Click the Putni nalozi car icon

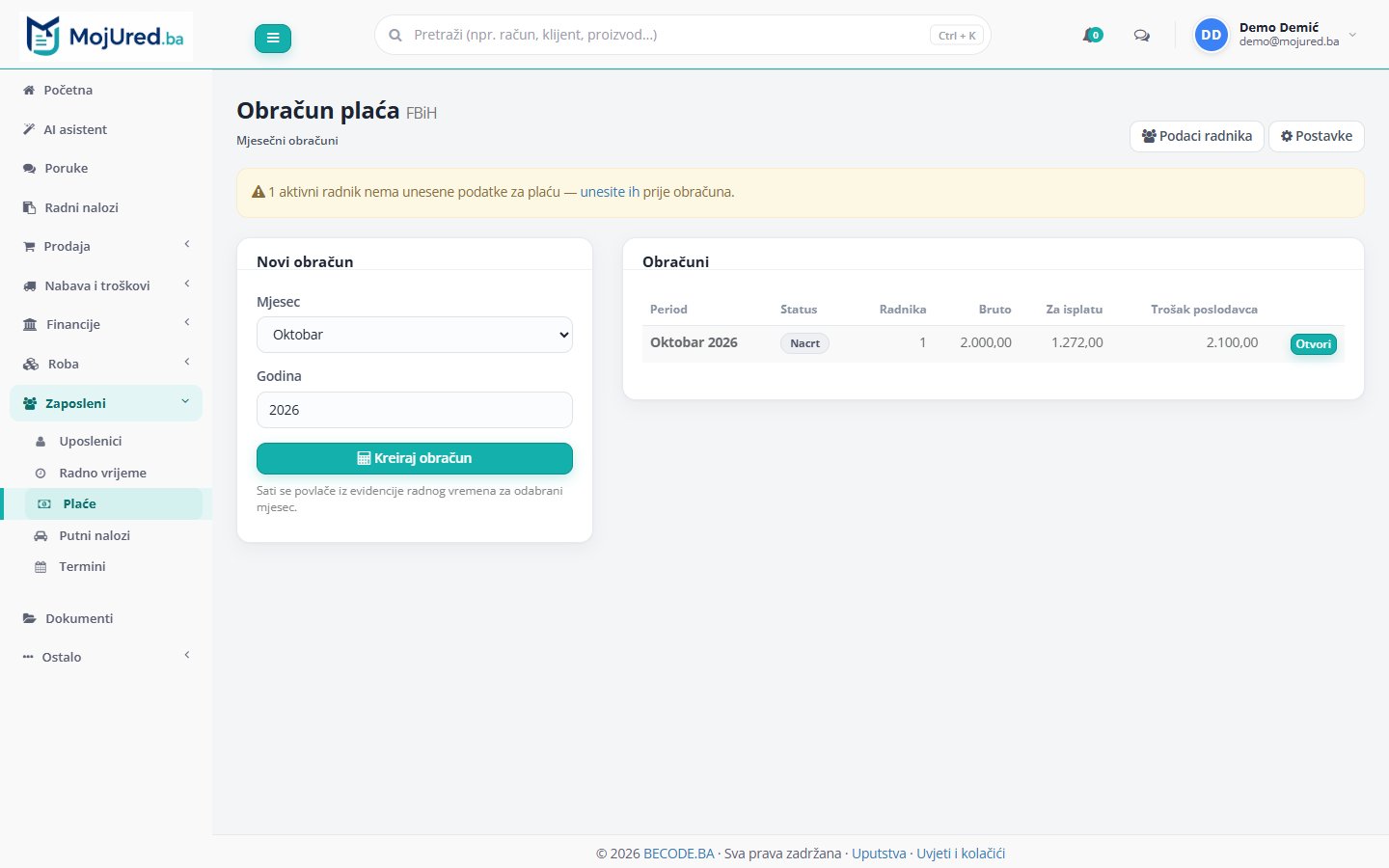click(41, 535)
